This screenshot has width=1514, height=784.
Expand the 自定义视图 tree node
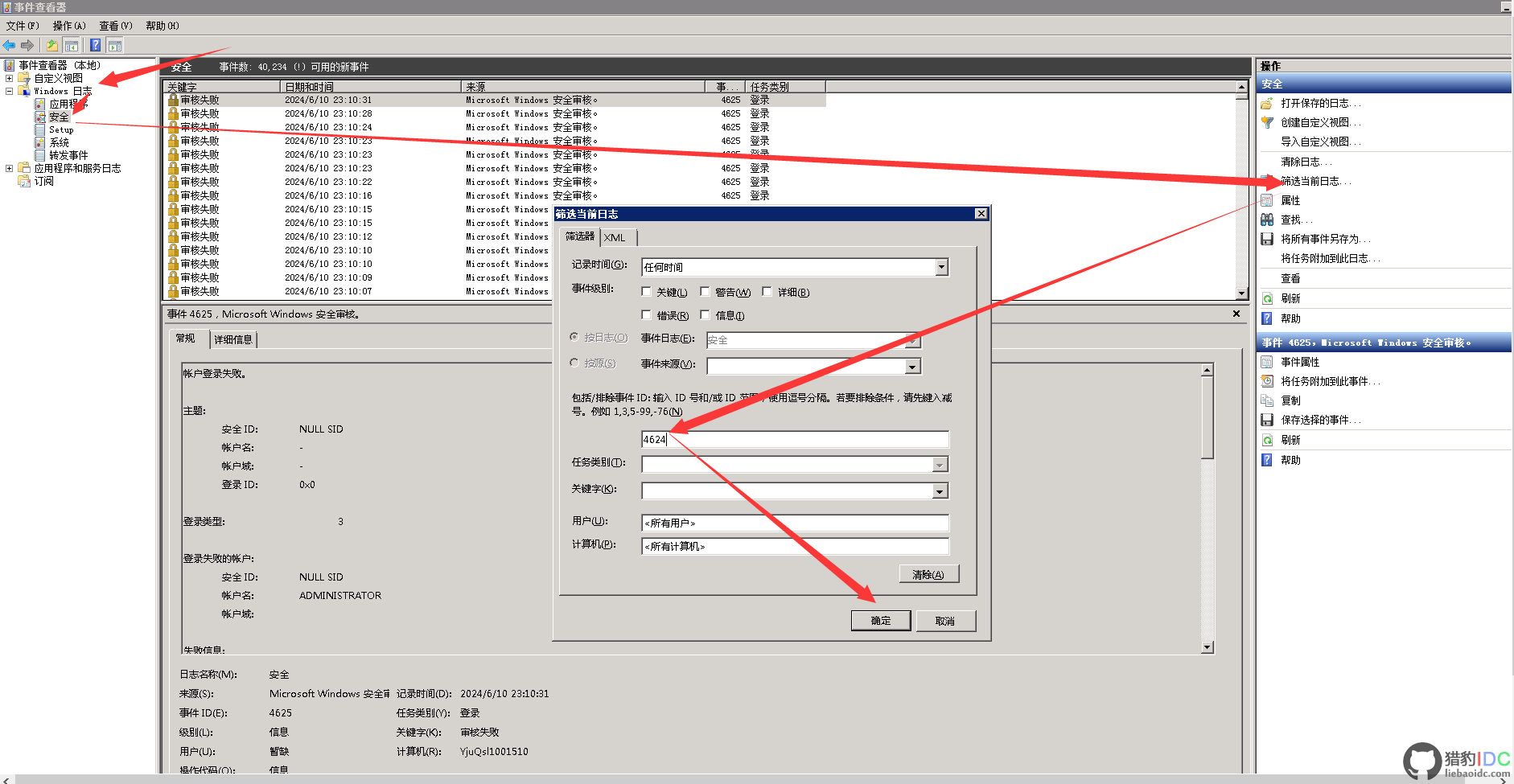(10, 78)
